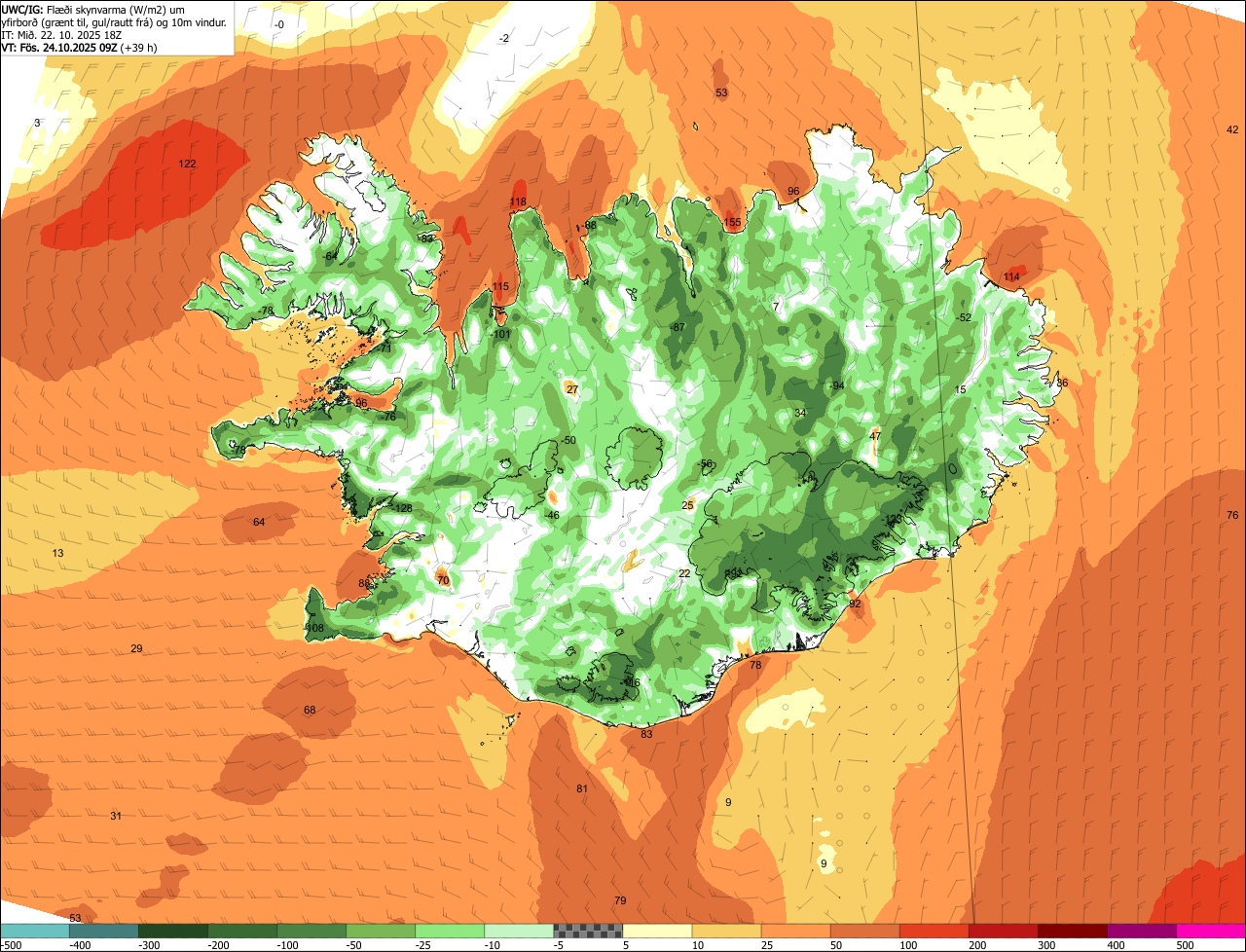Select the -50 value on the map
This screenshot has height=952, width=1246.
(568, 441)
